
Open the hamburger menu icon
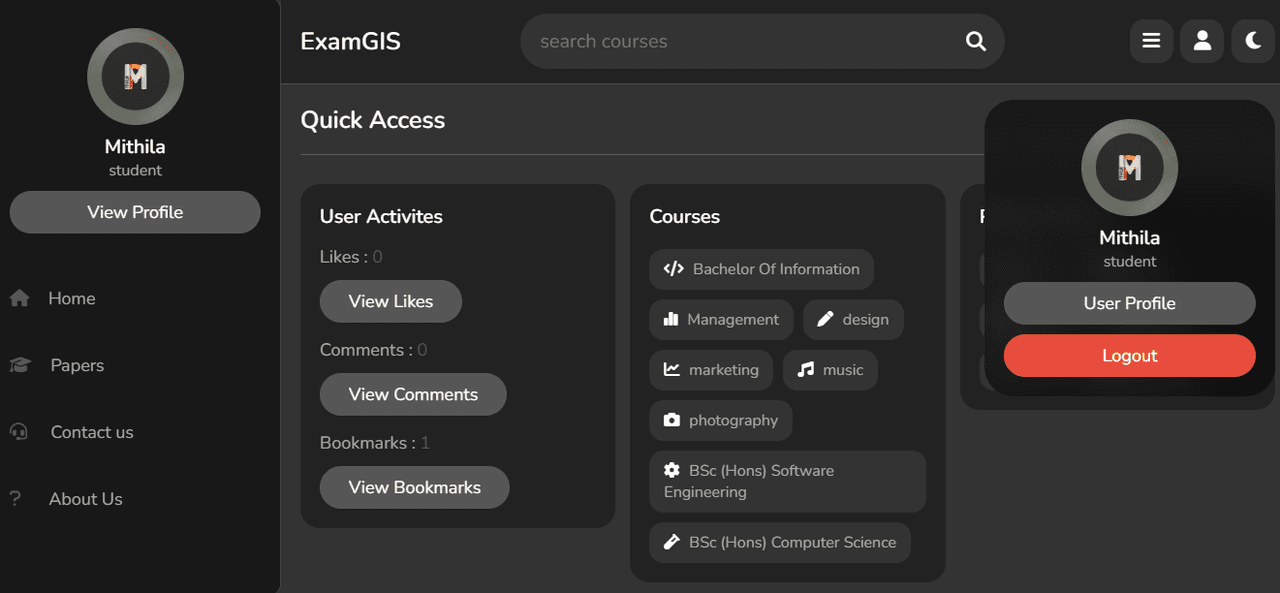click(1151, 41)
